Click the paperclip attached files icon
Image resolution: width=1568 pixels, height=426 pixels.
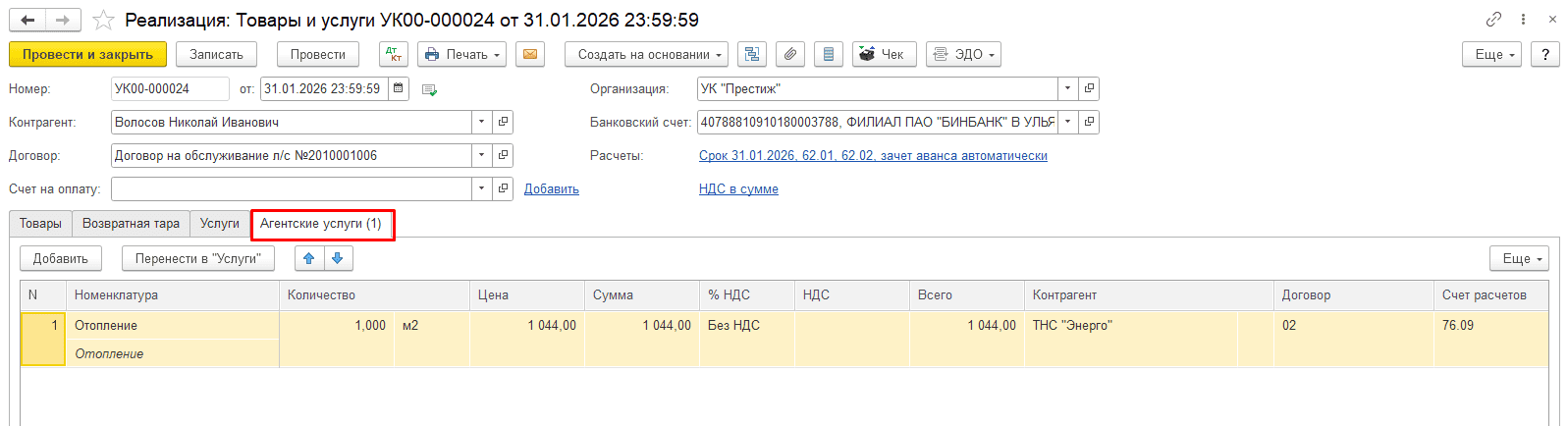pyautogui.click(x=790, y=55)
